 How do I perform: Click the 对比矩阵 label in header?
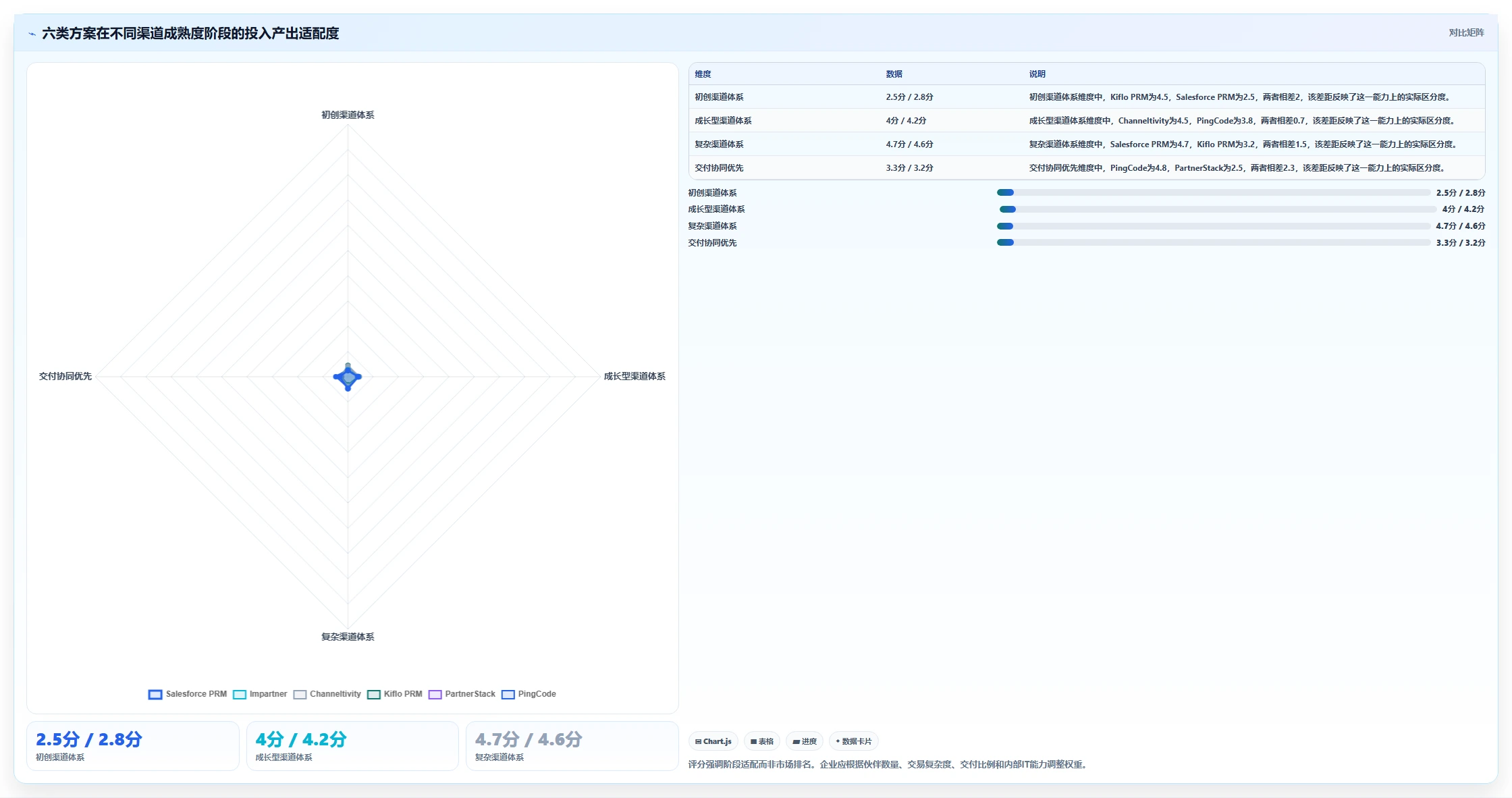click(1466, 32)
